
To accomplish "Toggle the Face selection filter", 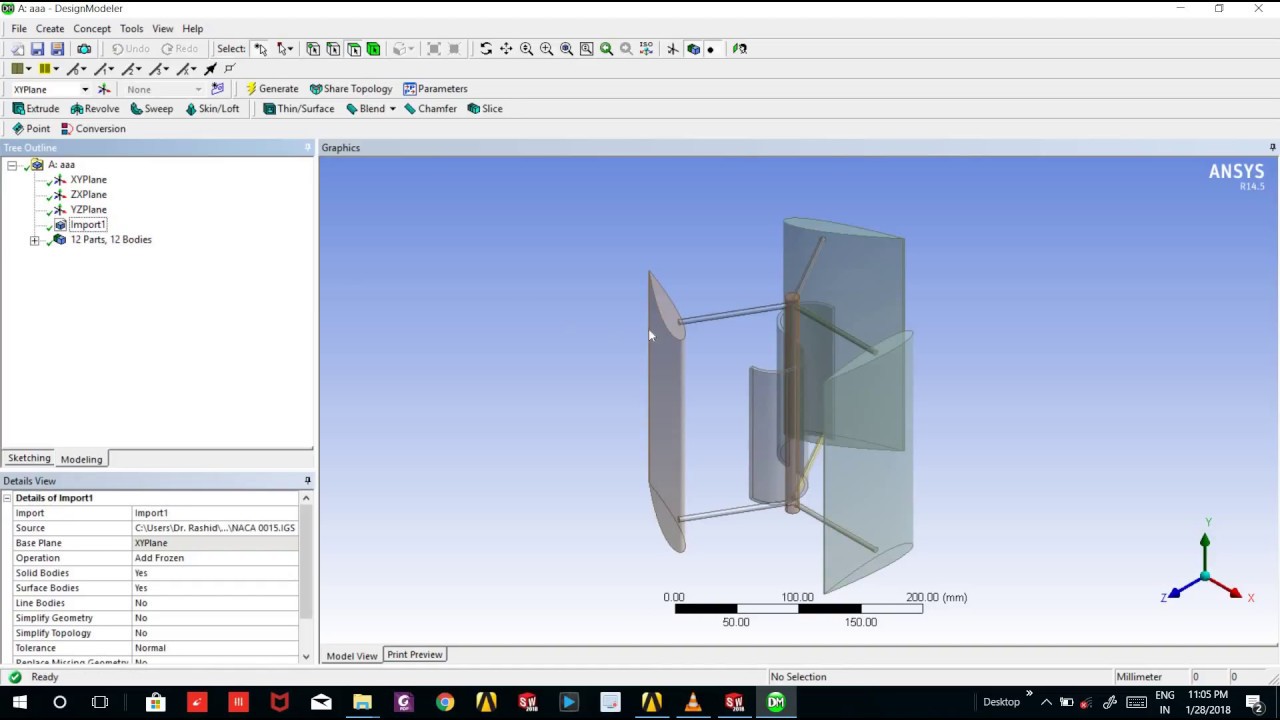I will (x=353, y=48).
